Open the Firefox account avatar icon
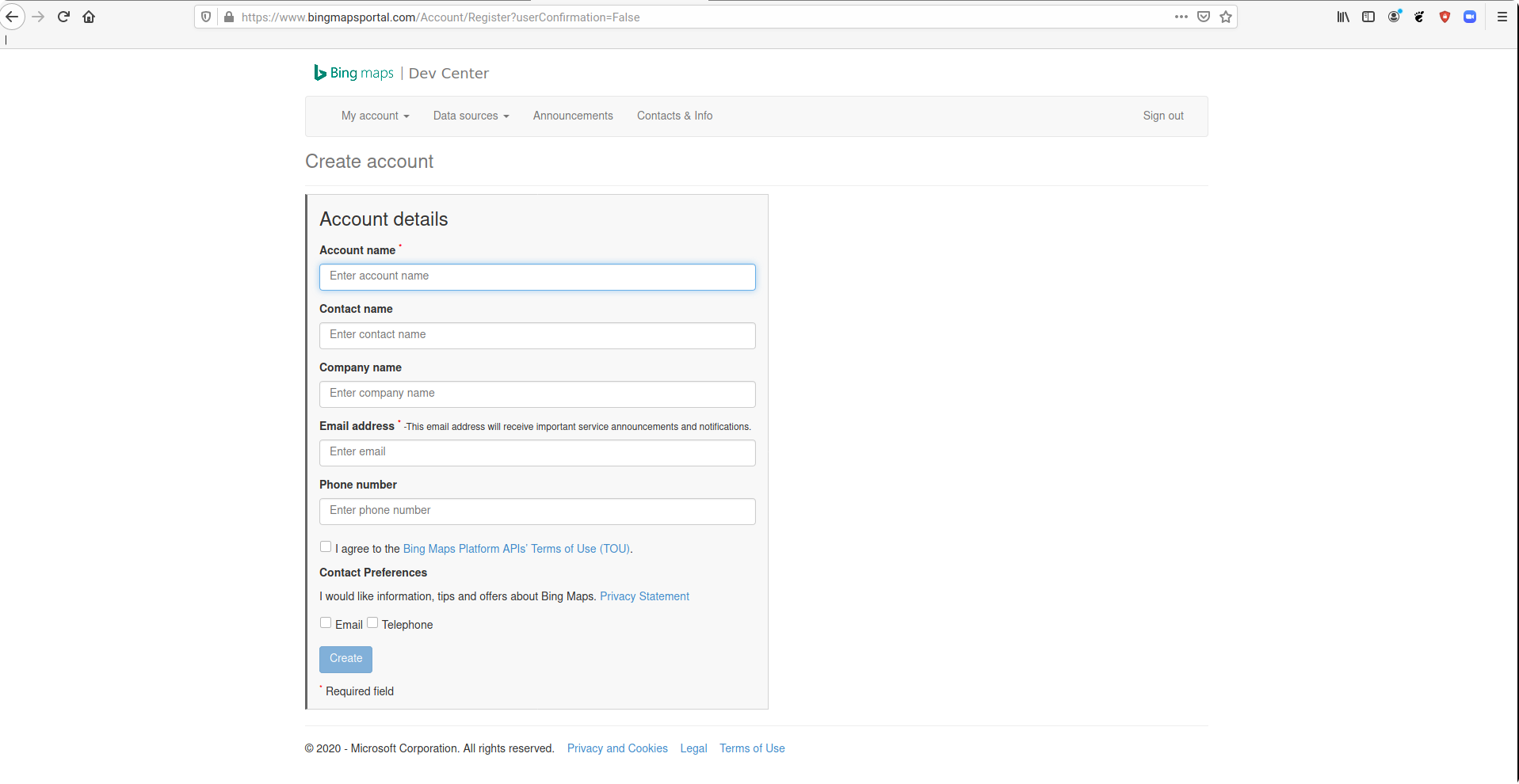 (x=1395, y=17)
